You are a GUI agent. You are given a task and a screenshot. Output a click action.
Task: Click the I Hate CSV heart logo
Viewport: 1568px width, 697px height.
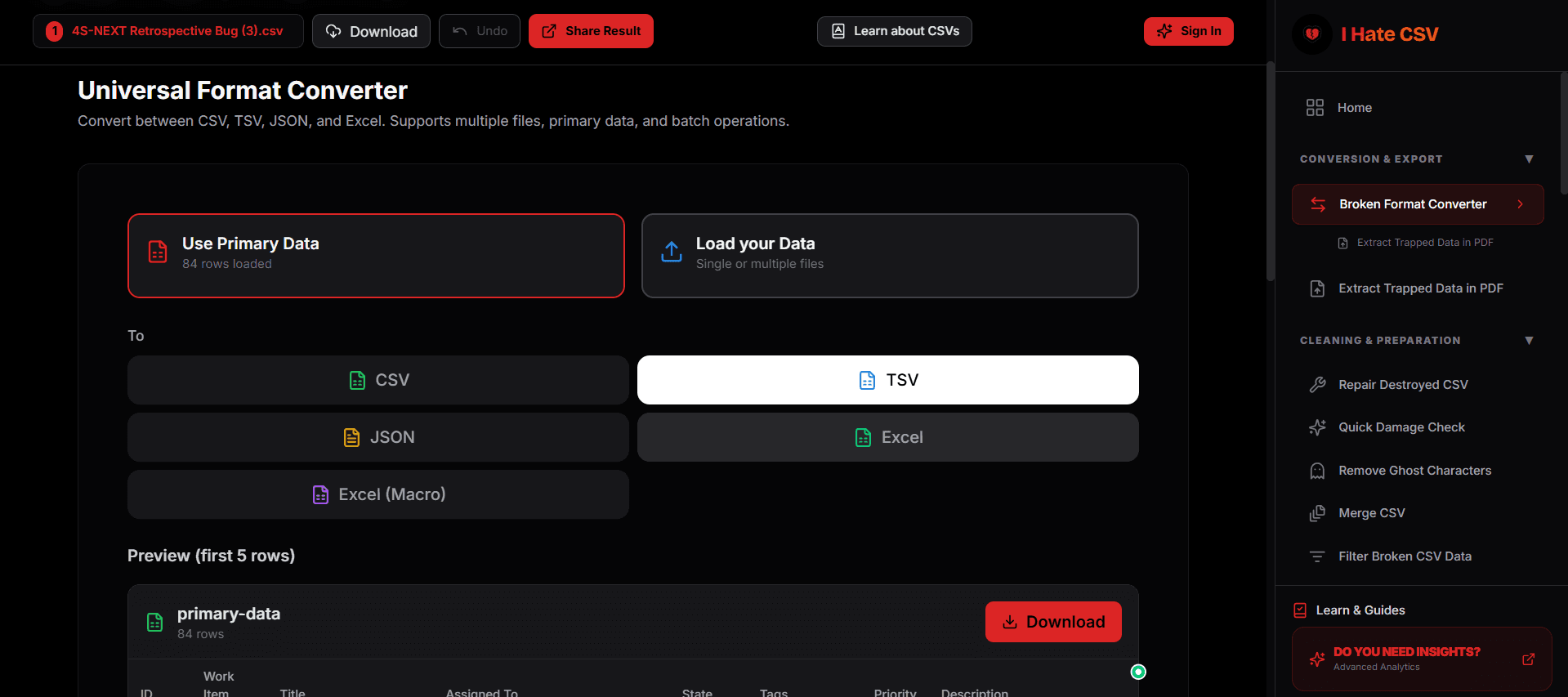[x=1312, y=34]
